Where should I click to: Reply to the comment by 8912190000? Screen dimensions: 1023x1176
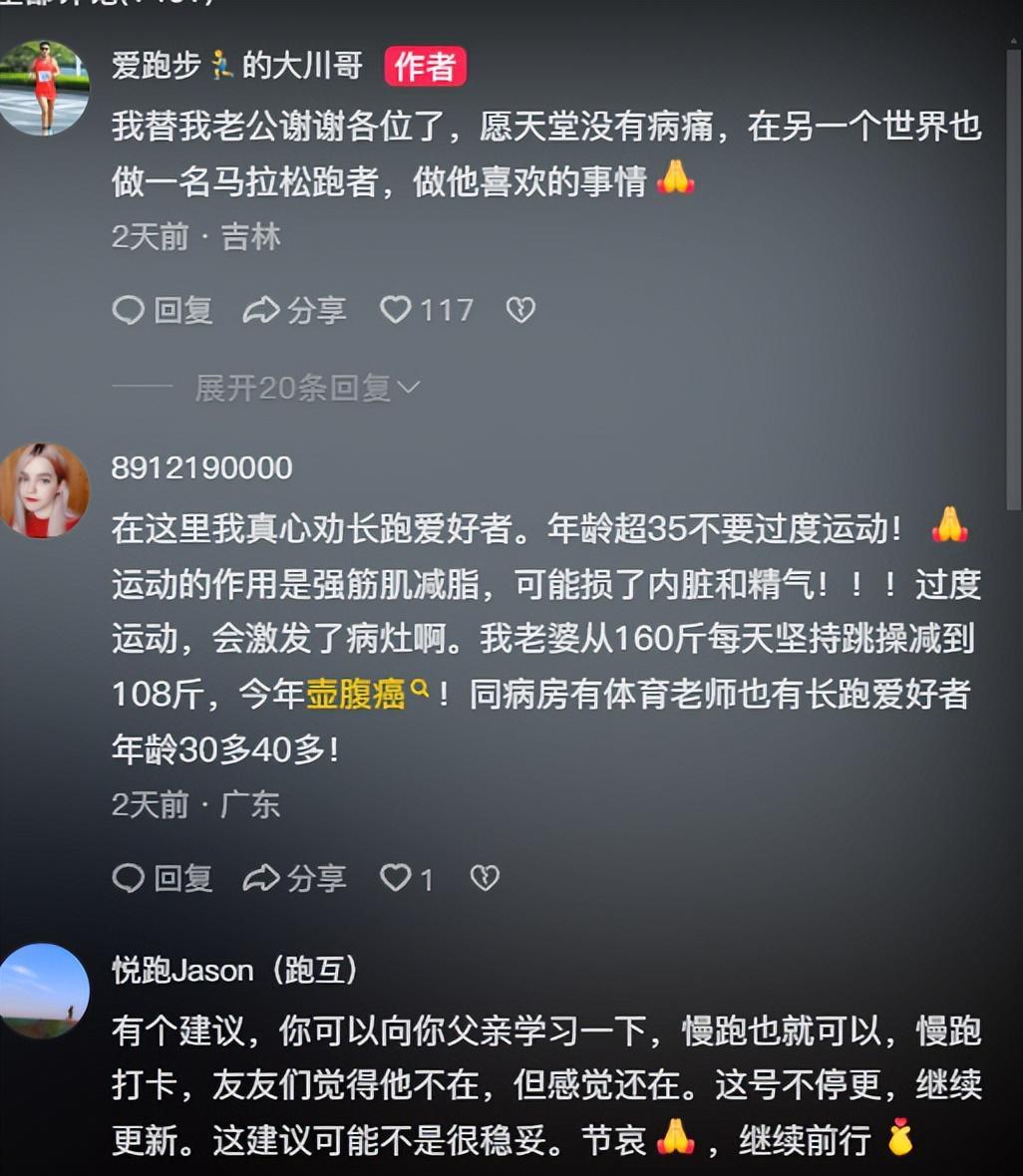(163, 877)
